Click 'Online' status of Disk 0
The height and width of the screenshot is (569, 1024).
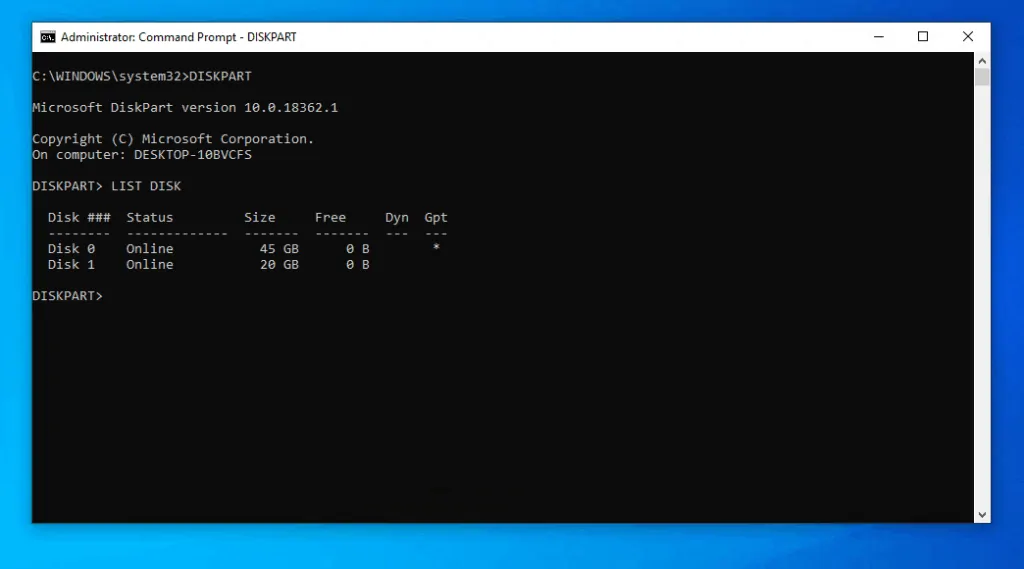150,249
